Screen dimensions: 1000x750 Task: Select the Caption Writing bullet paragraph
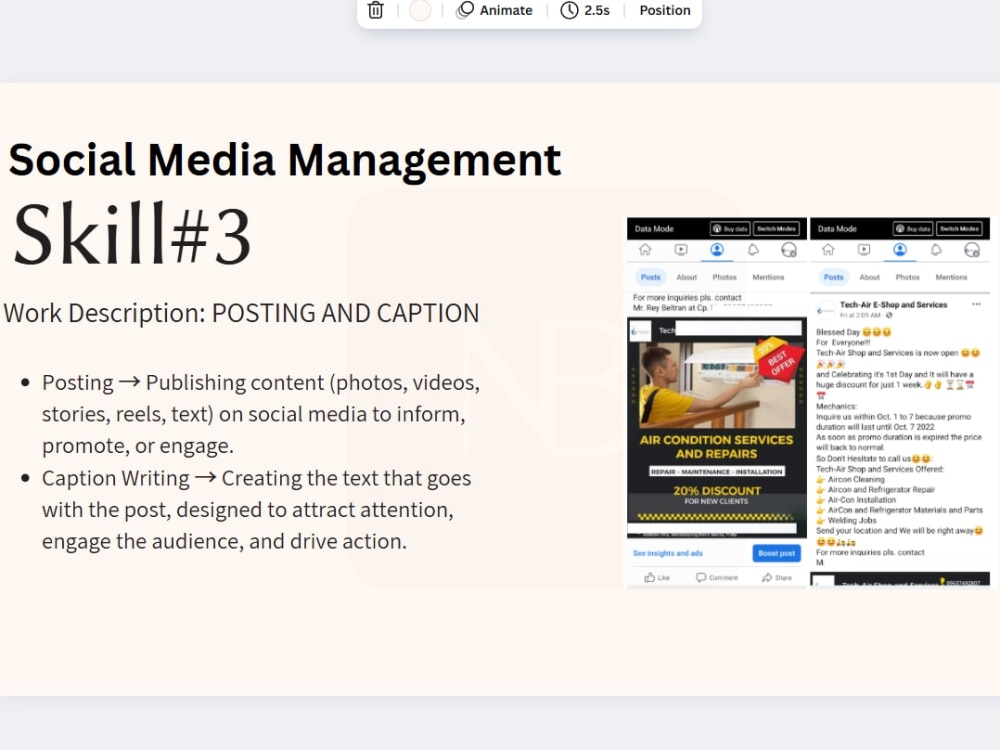[256, 510]
